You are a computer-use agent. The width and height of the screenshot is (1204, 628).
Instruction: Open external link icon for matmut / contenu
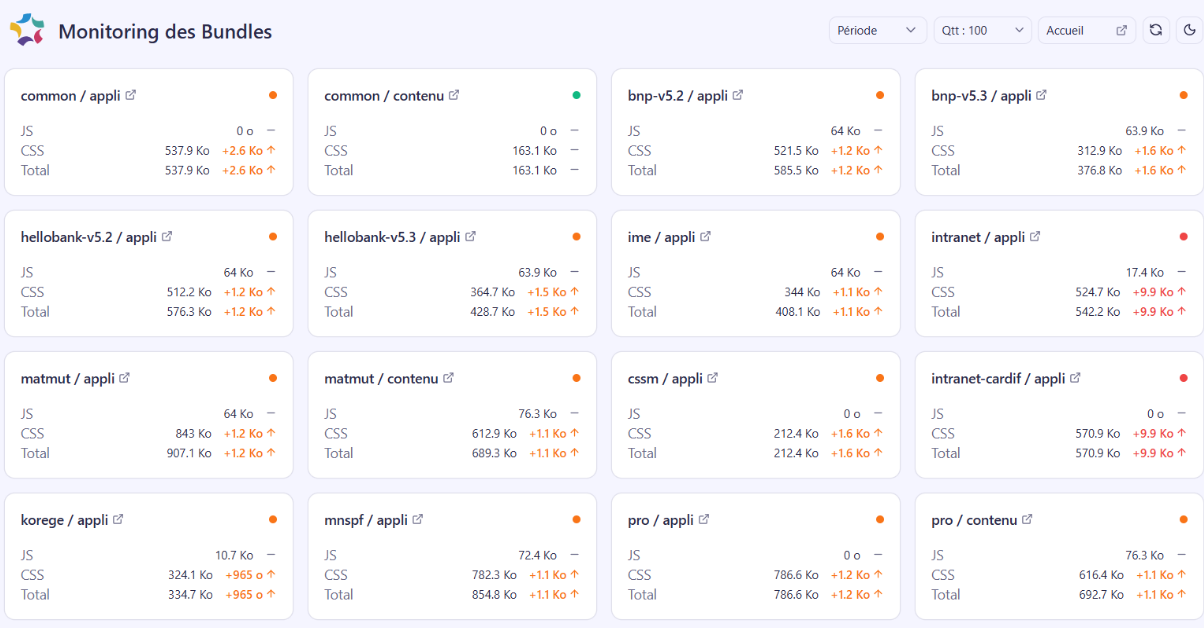click(x=449, y=378)
